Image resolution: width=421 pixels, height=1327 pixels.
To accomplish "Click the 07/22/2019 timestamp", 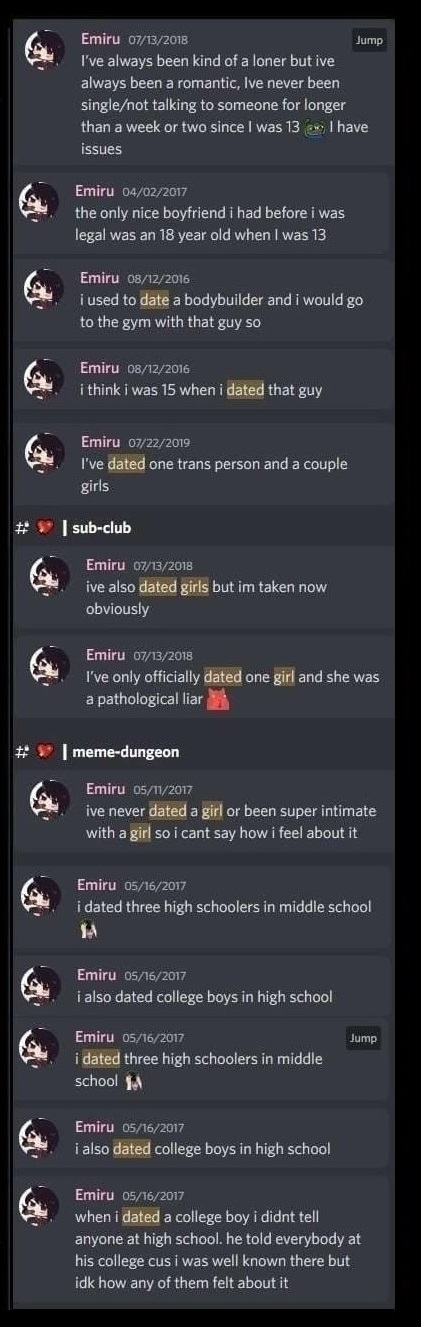I will coord(159,443).
